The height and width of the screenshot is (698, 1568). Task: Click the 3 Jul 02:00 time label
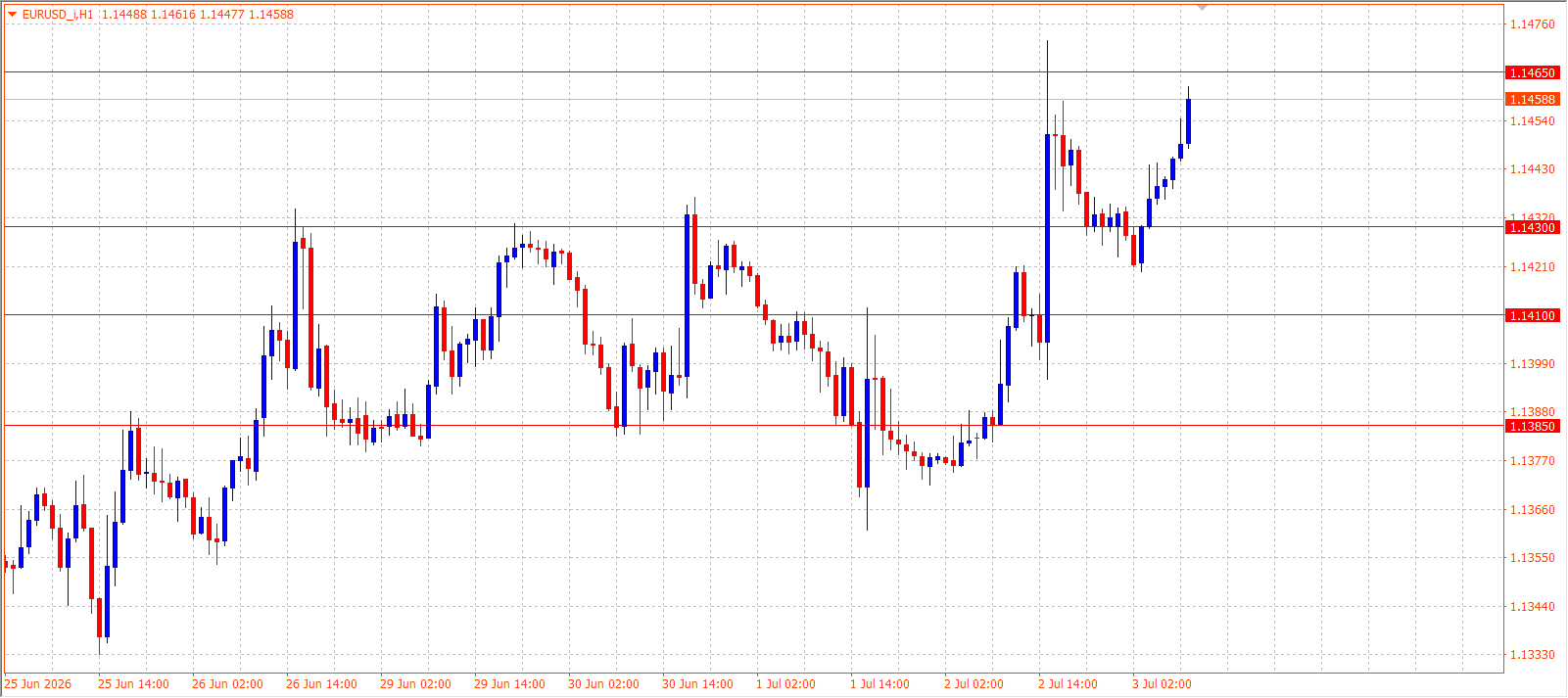pos(1162,684)
